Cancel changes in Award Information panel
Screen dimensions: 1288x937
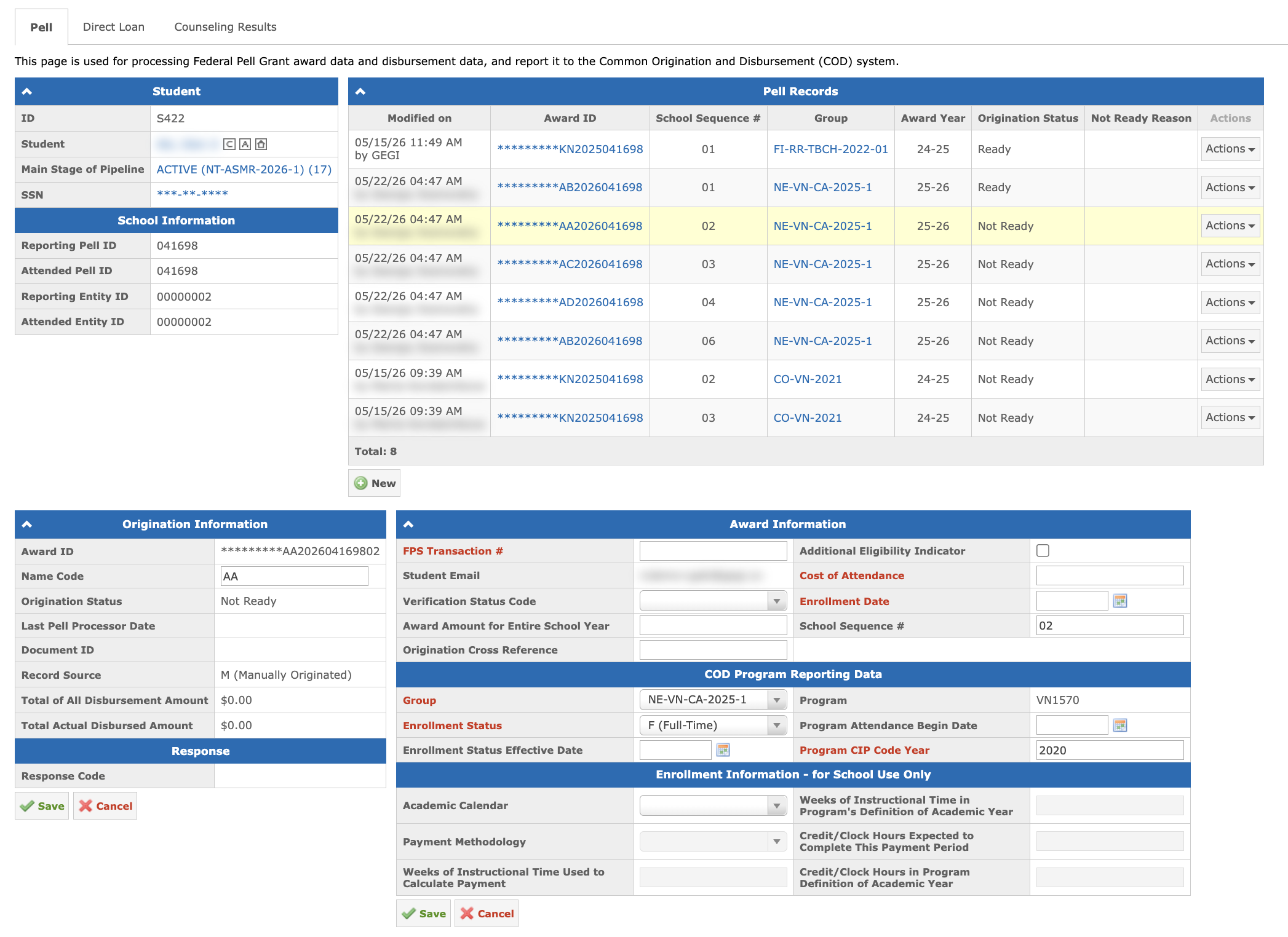coord(487,914)
